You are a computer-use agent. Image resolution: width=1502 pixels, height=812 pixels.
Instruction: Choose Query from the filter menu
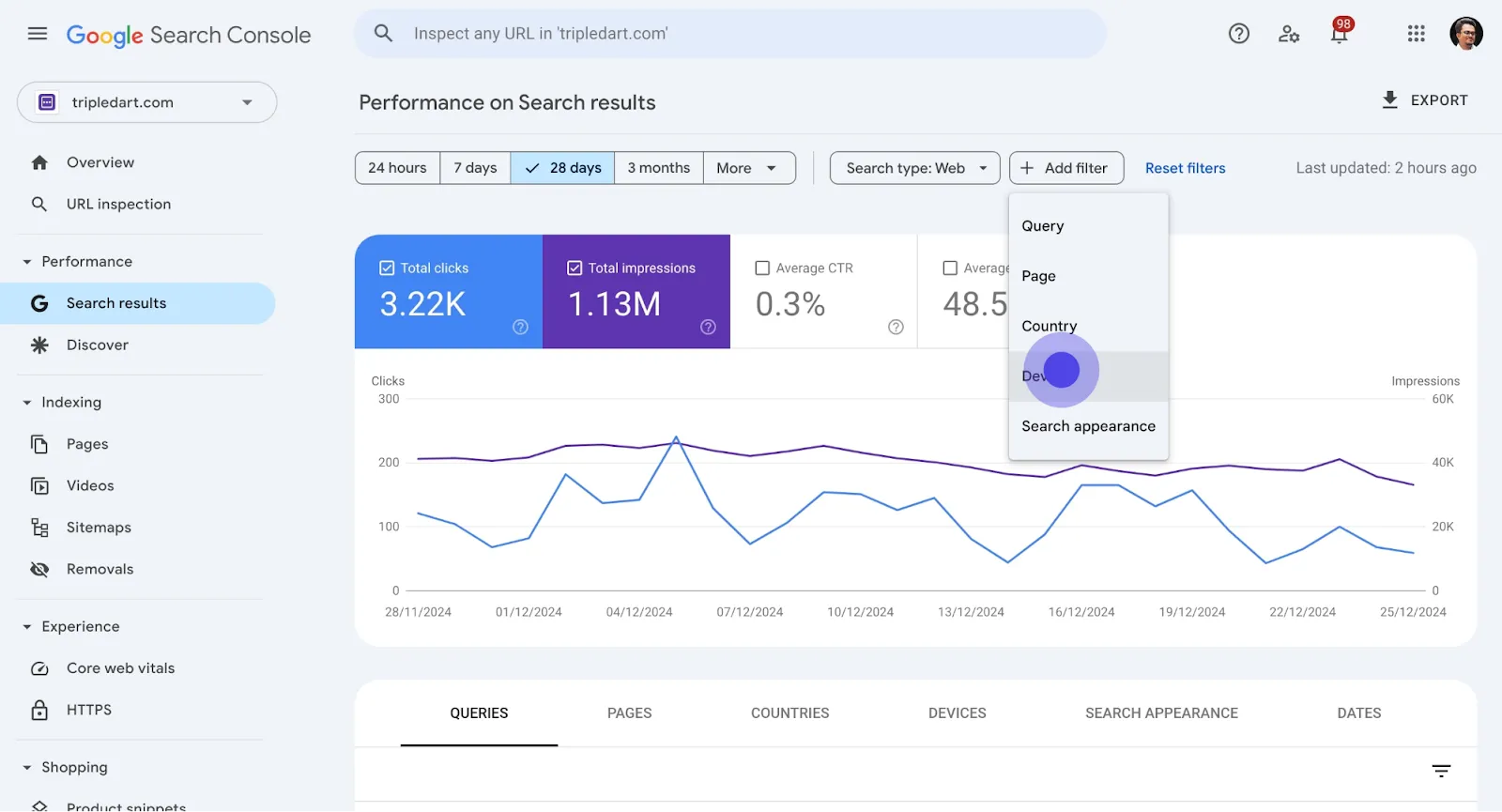[1088, 226]
